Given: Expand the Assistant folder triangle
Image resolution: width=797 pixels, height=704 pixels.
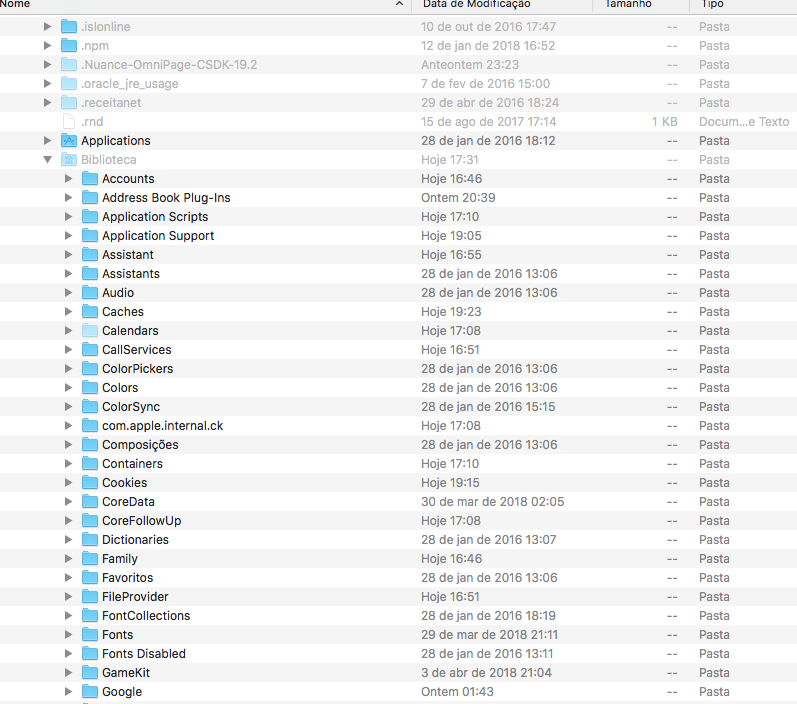Looking at the screenshot, I should point(68,254).
